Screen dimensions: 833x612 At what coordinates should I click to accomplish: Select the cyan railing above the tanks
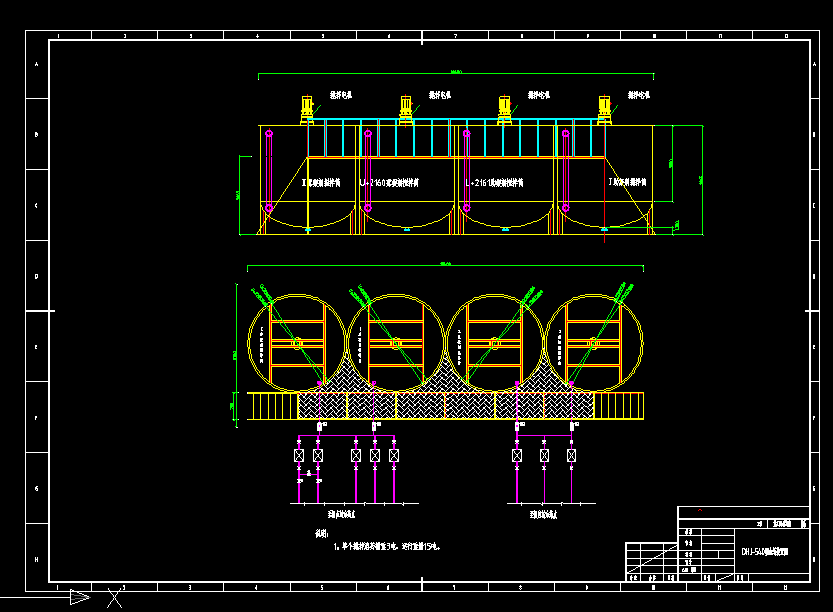point(457,138)
